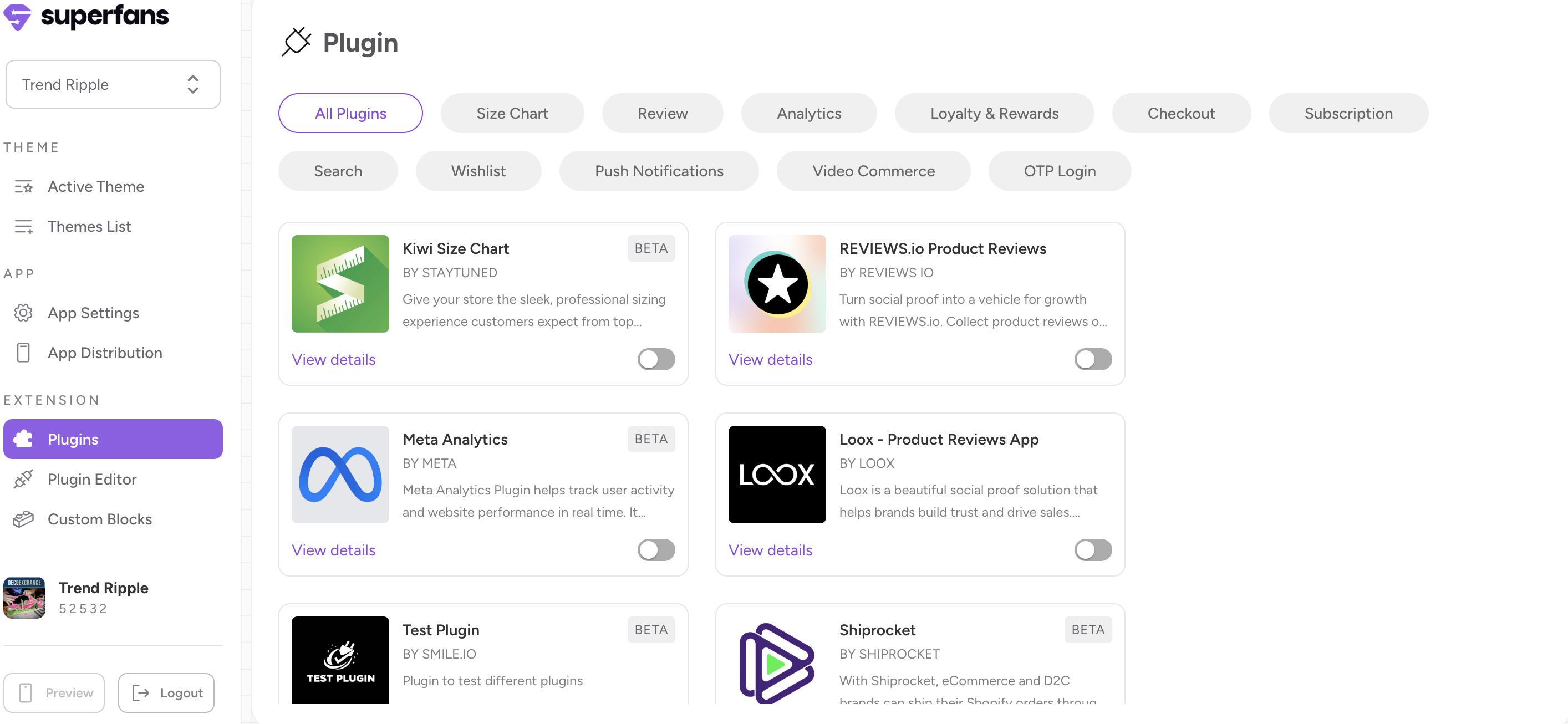
Task: Click the Logout button
Action: (x=166, y=692)
